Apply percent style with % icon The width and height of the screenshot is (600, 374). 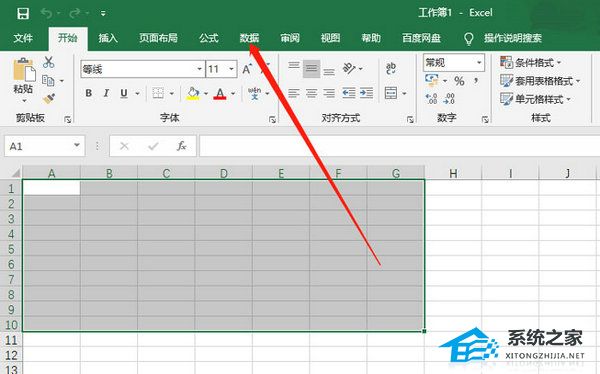(x=459, y=81)
